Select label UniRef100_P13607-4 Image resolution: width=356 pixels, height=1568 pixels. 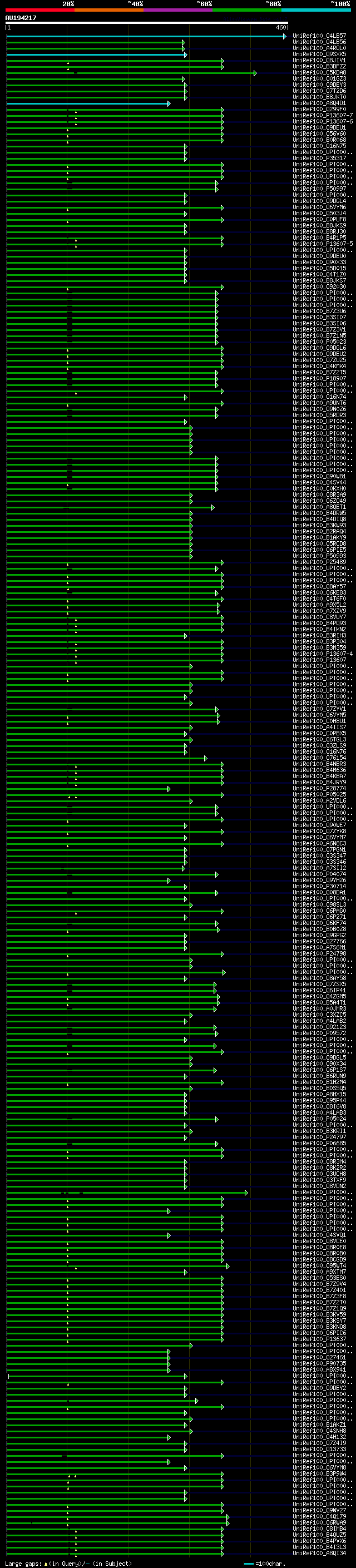pyautogui.click(x=323, y=654)
